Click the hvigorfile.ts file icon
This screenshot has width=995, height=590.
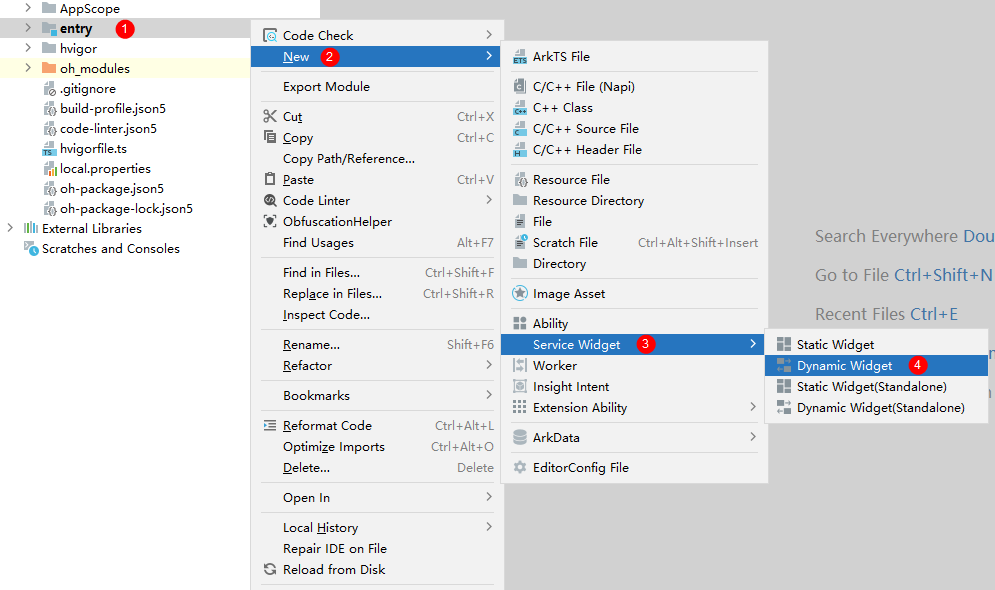50,149
